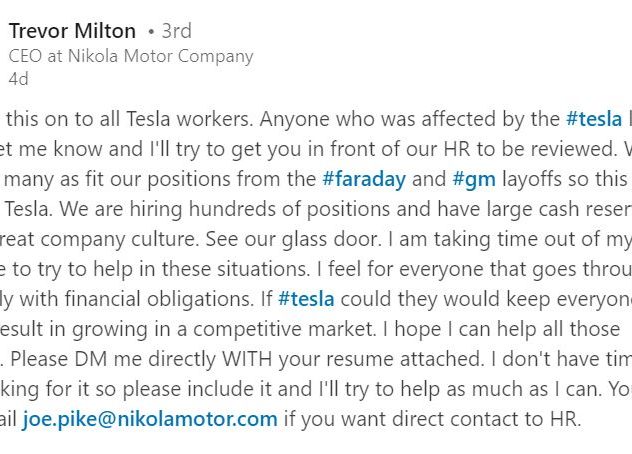The width and height of the screenshot is (632, 454).
Task: Click the 3rd degree connection badge
Action: 176,31
